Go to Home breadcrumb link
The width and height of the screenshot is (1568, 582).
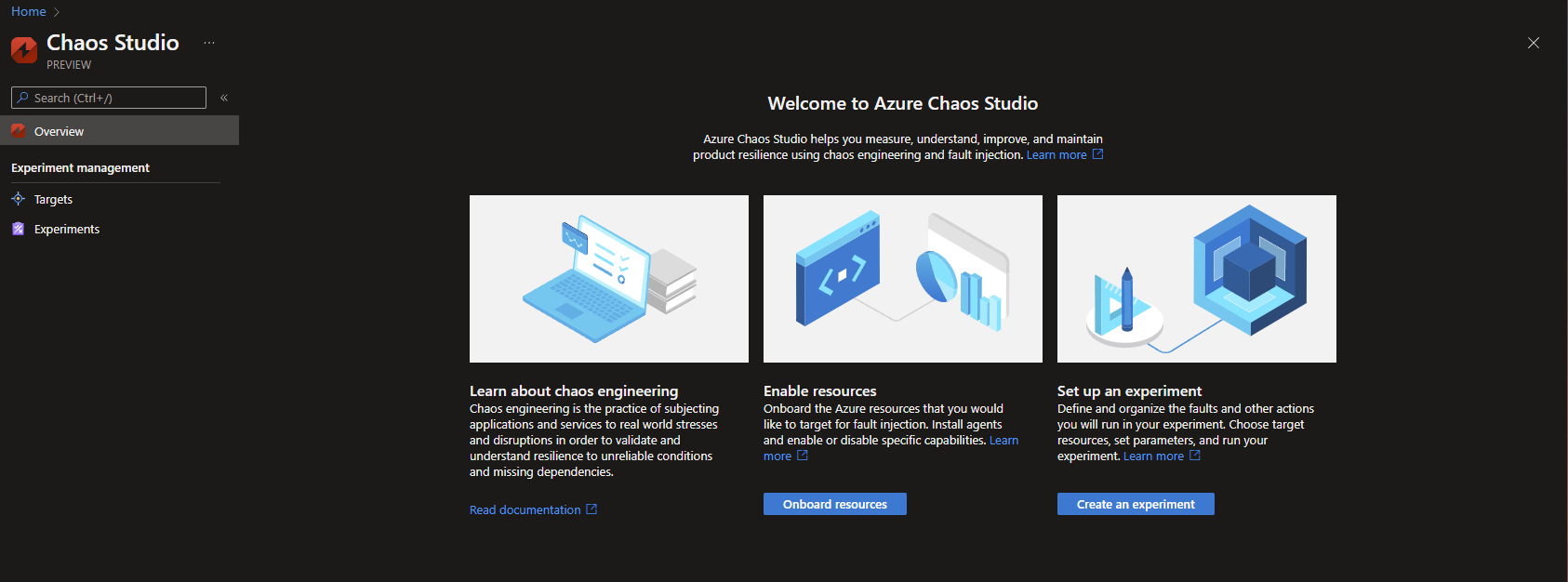pyautogui.click(x=28, y=11)
